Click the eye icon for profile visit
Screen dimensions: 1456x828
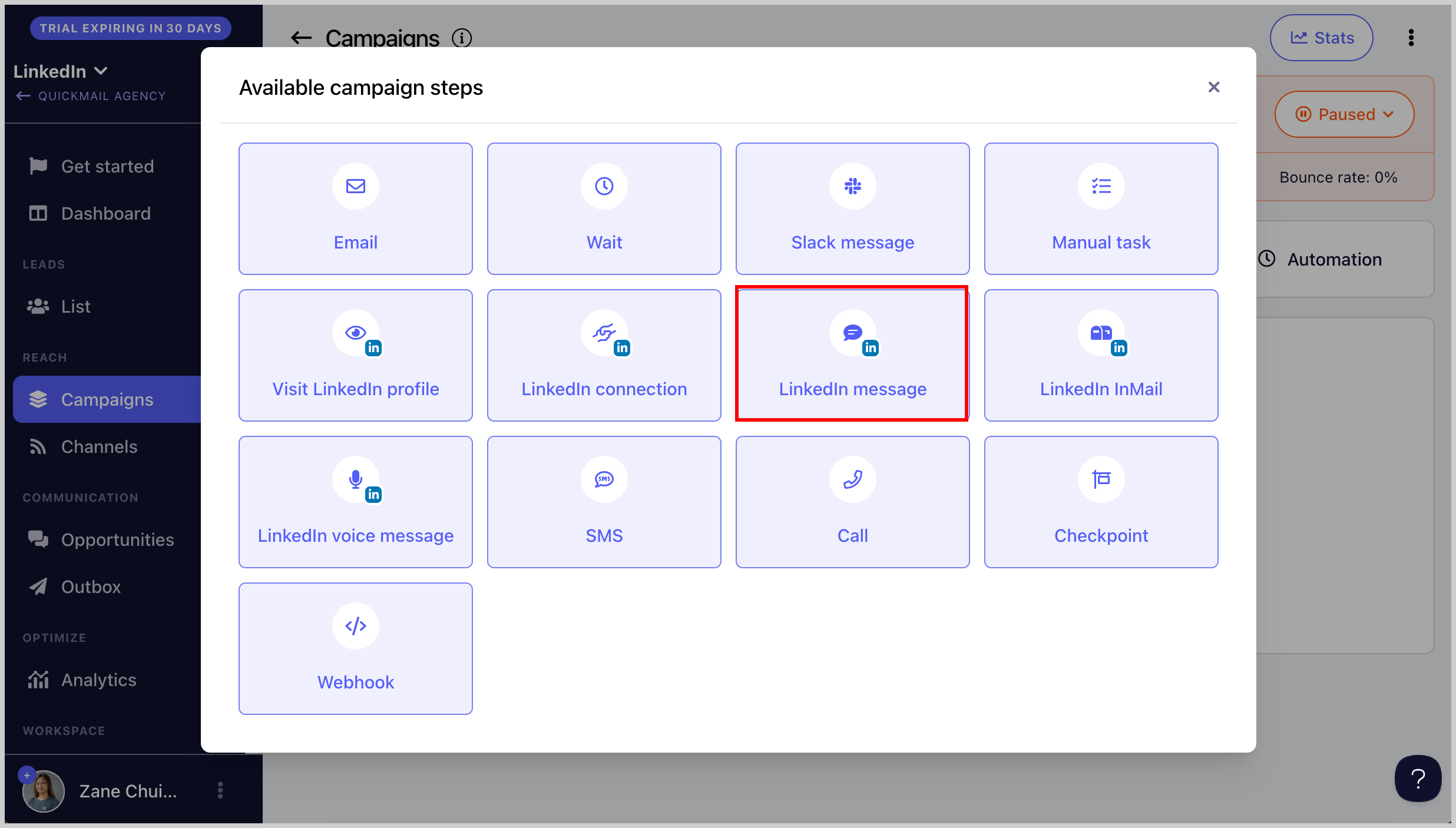pos(356,333)
